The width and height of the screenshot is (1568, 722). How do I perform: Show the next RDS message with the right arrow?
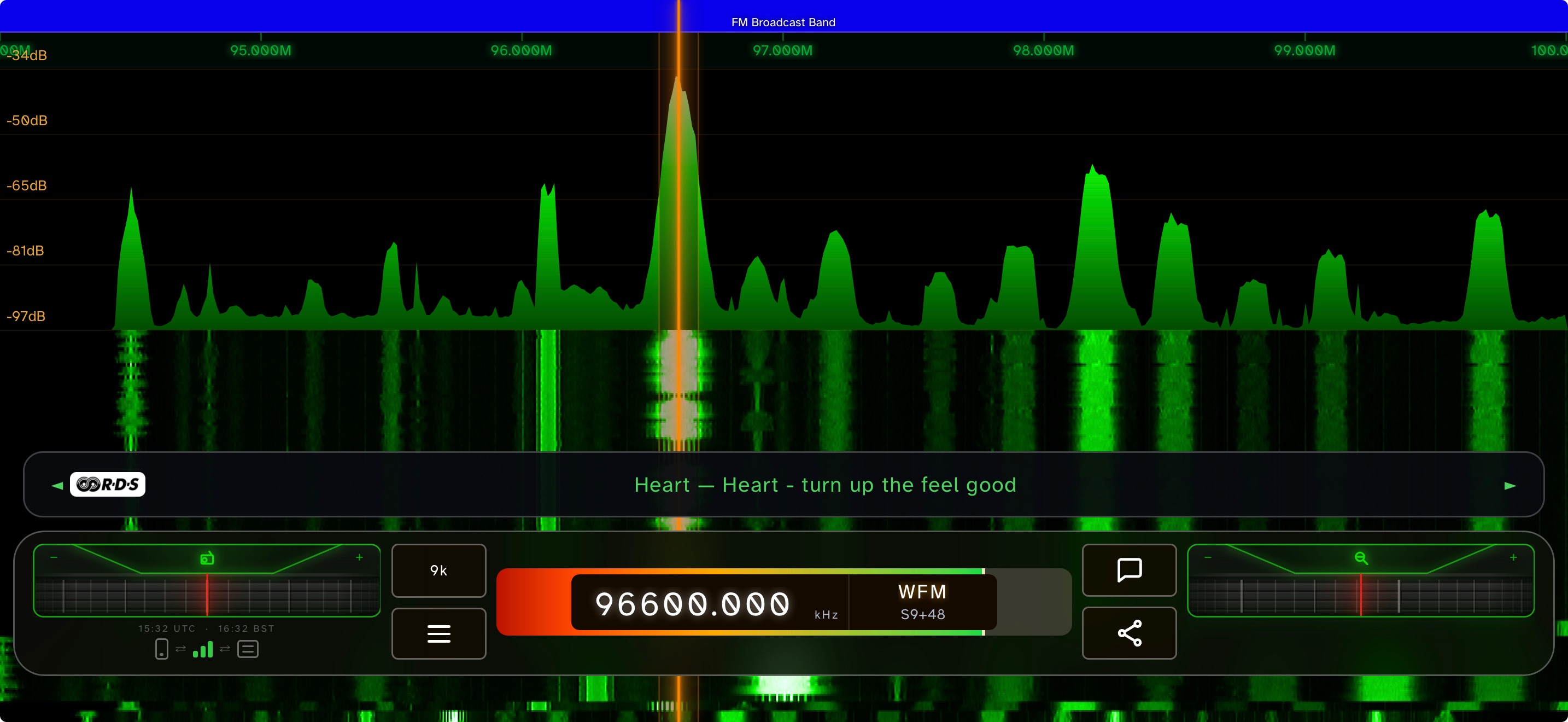(1510, 485)
